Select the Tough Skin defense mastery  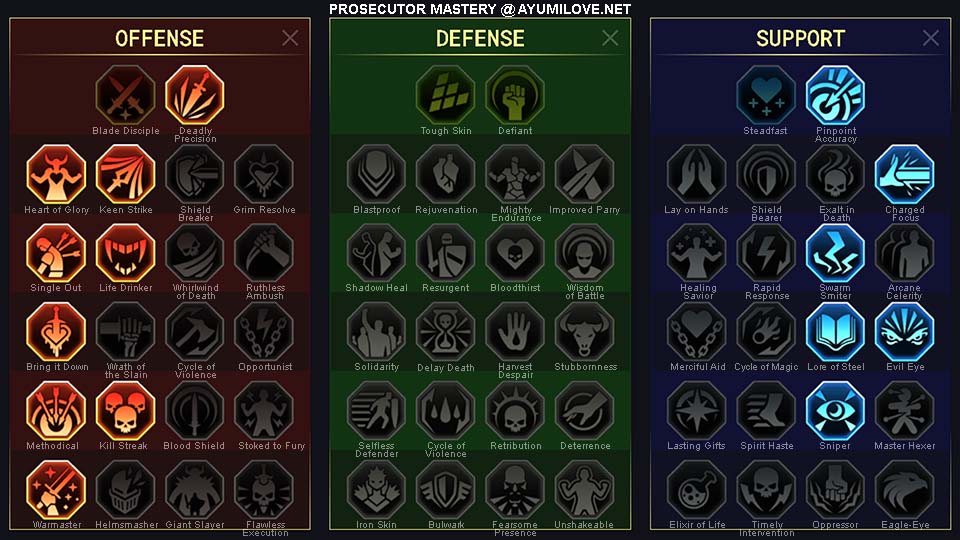pyautogui.click(x=446, y=96)
